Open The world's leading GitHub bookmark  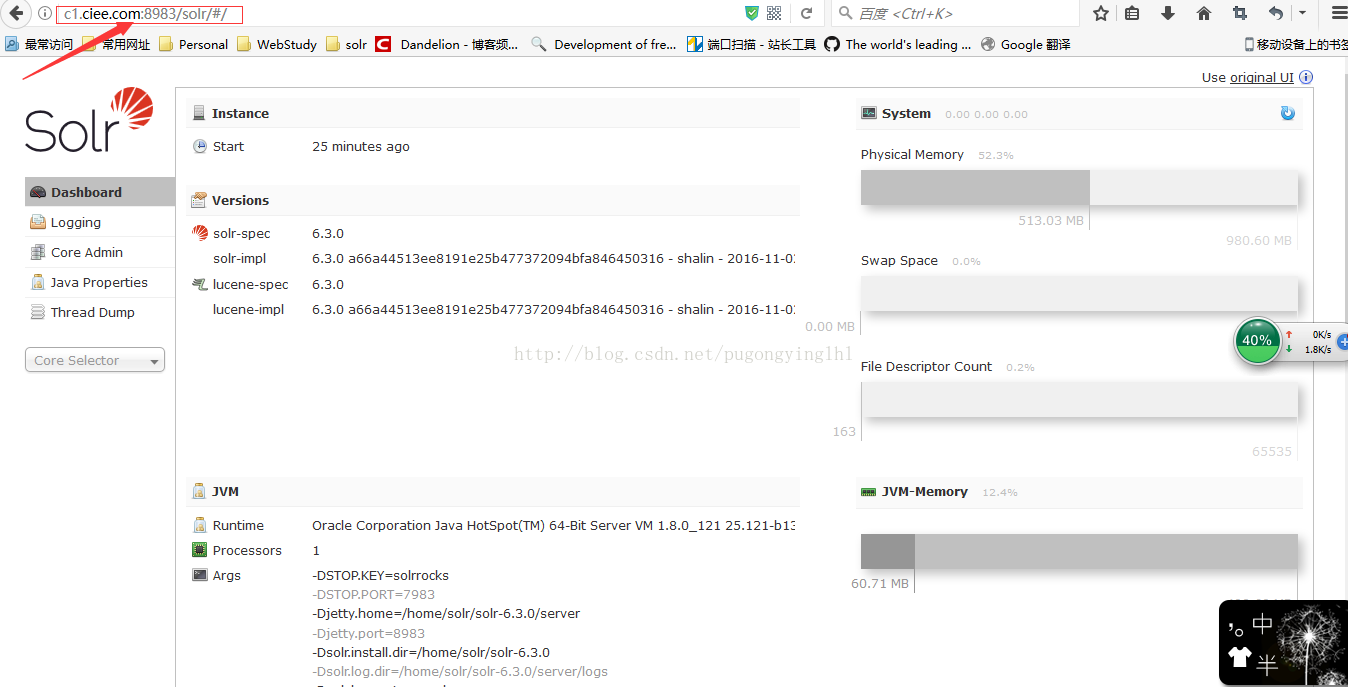tap(898, 44)
